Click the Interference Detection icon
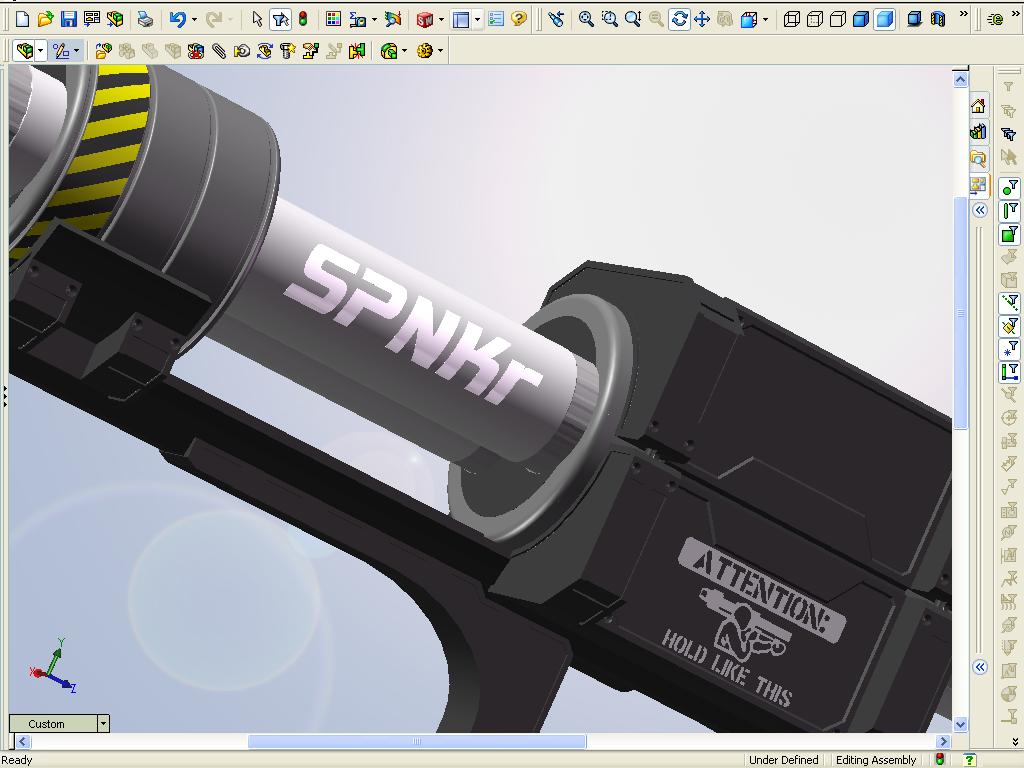Image resolution: width=1024 pixels, height=768 pixels. 357,50
